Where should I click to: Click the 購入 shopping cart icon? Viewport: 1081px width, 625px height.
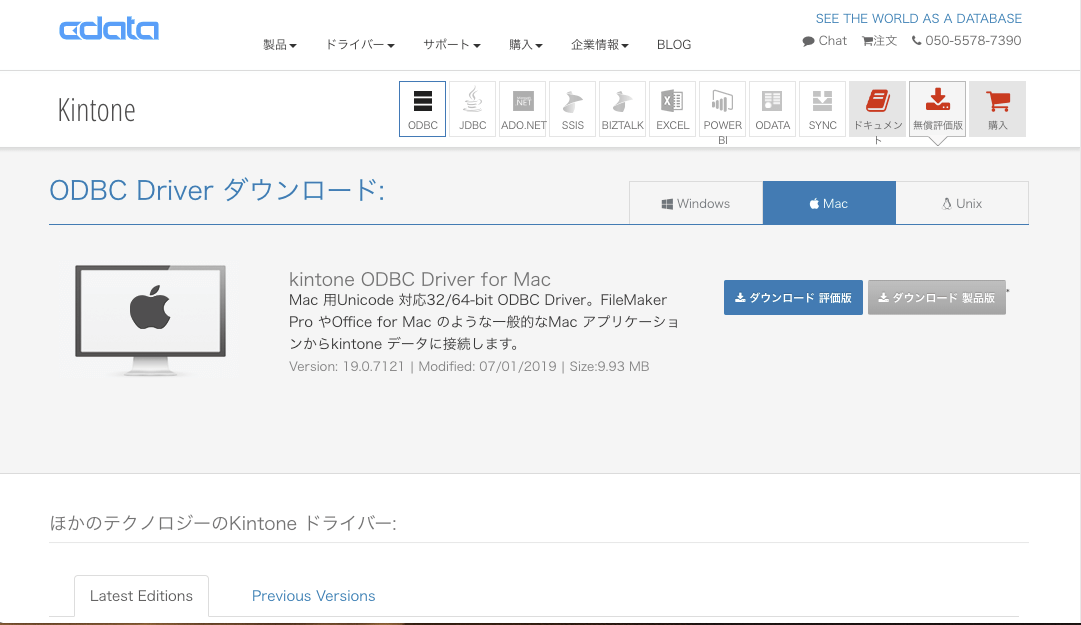998,109
